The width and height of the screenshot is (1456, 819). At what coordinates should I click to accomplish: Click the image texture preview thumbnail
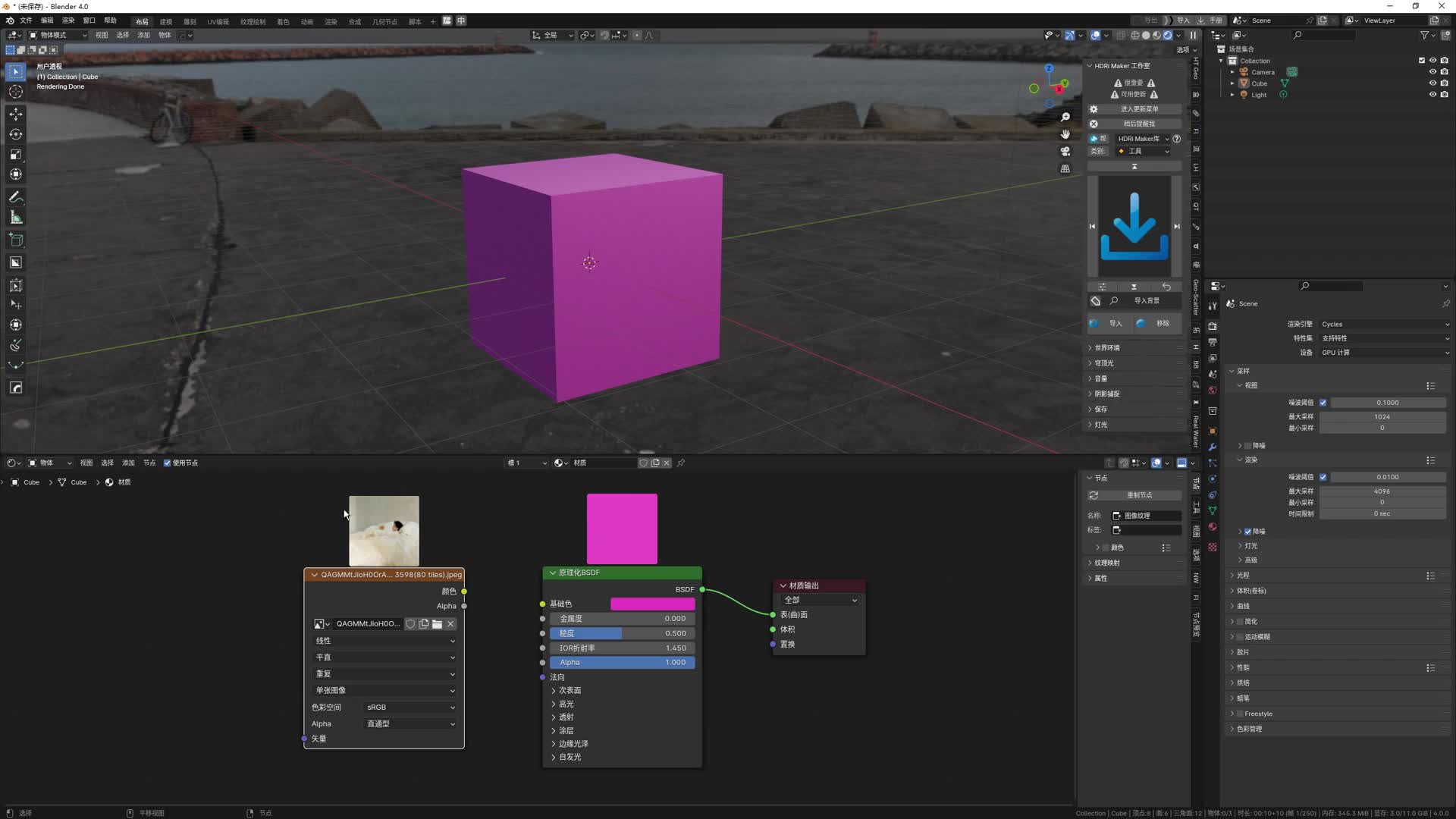click(x=384, y=529)
